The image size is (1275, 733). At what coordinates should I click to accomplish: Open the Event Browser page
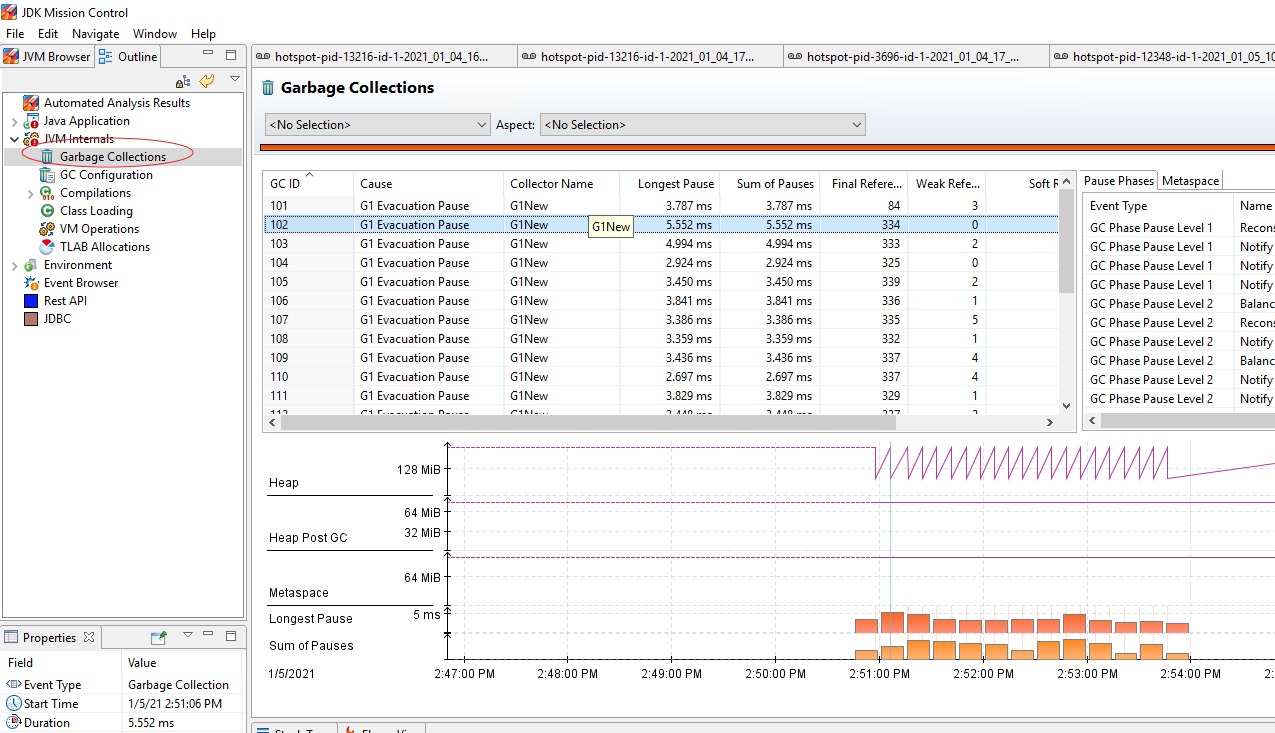click(80, 283)
